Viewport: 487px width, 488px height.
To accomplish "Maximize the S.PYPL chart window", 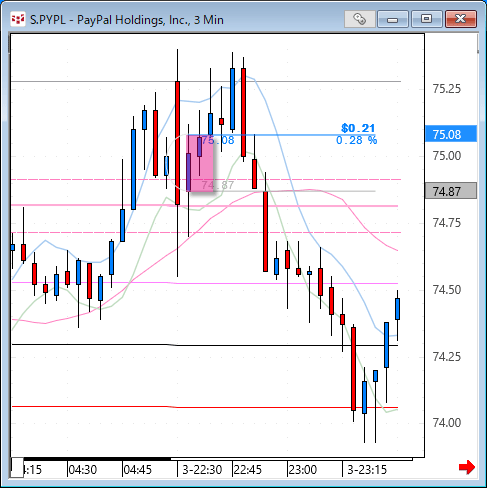I will (426, 19).
